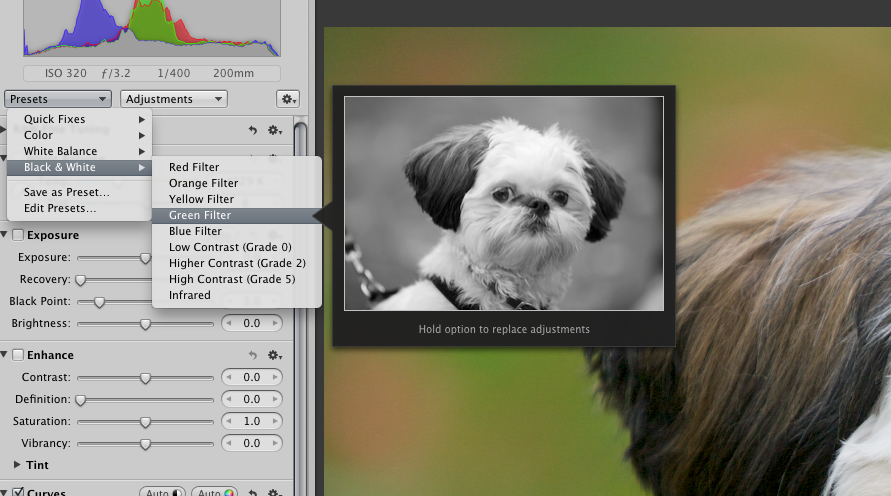The width and height of the screenshot is (891, 496).
Task: Open the Adjustments dropdown
Action: [173, 99]
